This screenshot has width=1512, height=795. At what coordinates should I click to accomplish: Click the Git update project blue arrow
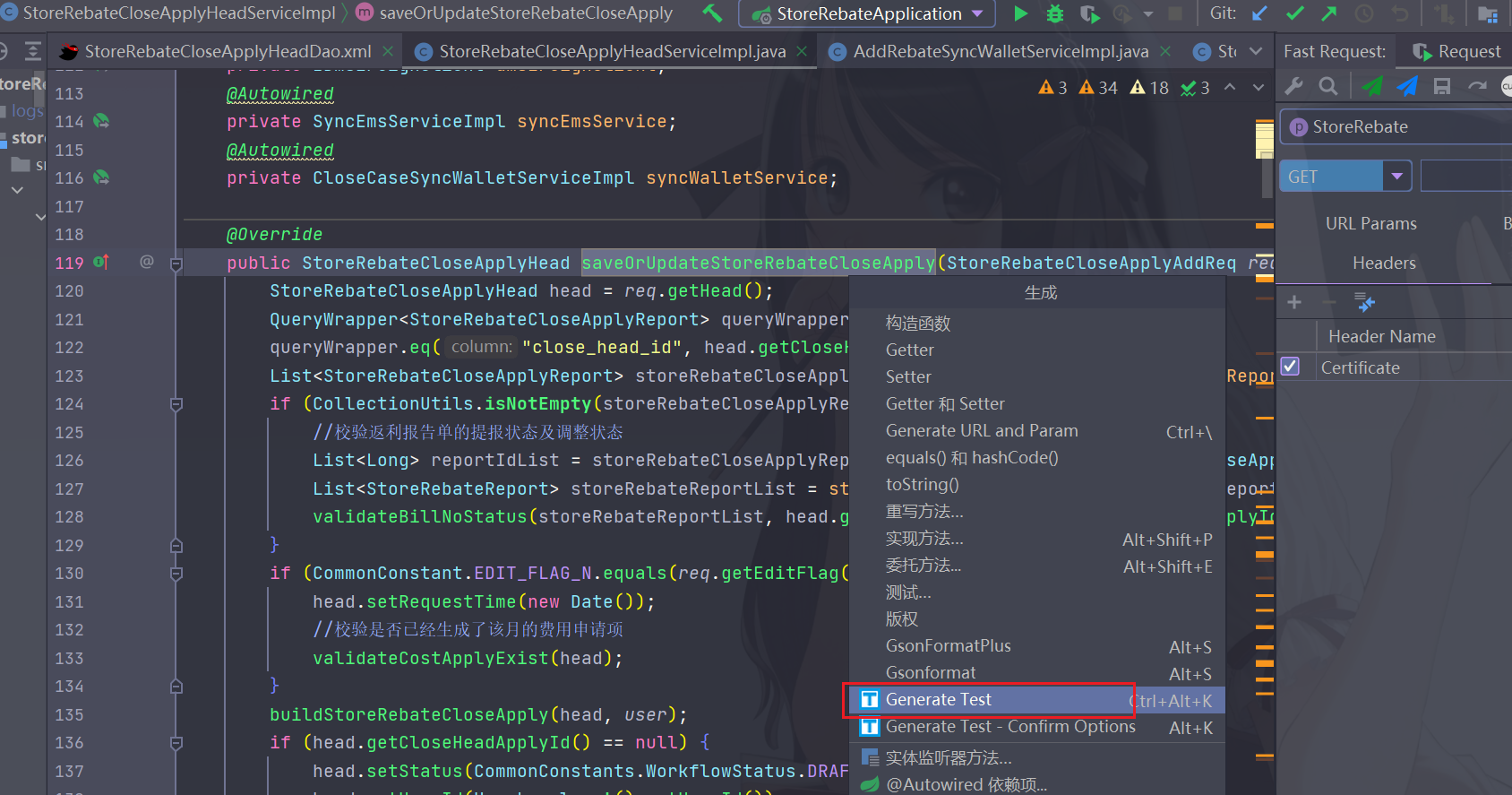pyautogui.click(x=1259, y=13)
